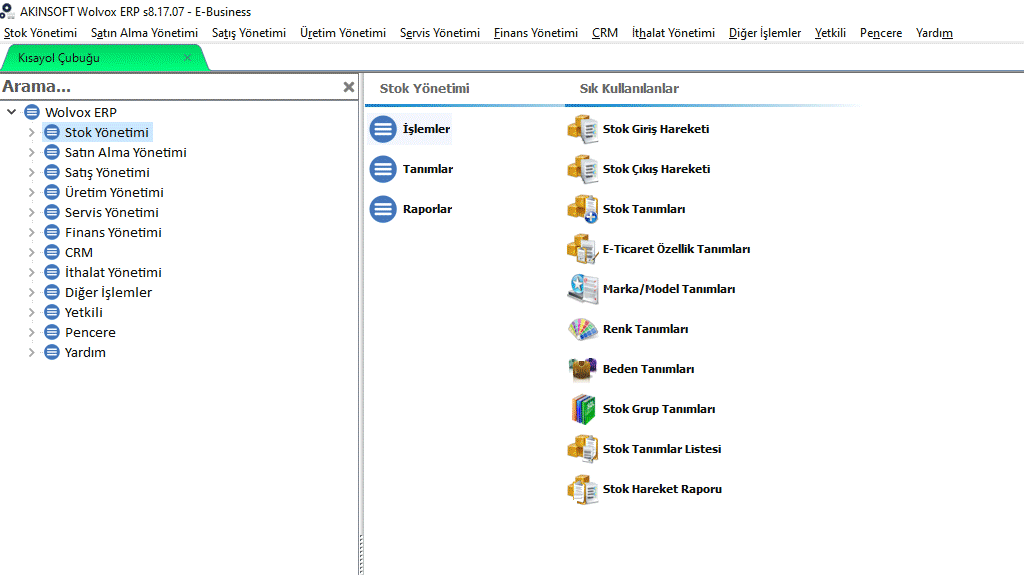
Task: Click the Stok Tanımları icon
Action: point(583,209)
